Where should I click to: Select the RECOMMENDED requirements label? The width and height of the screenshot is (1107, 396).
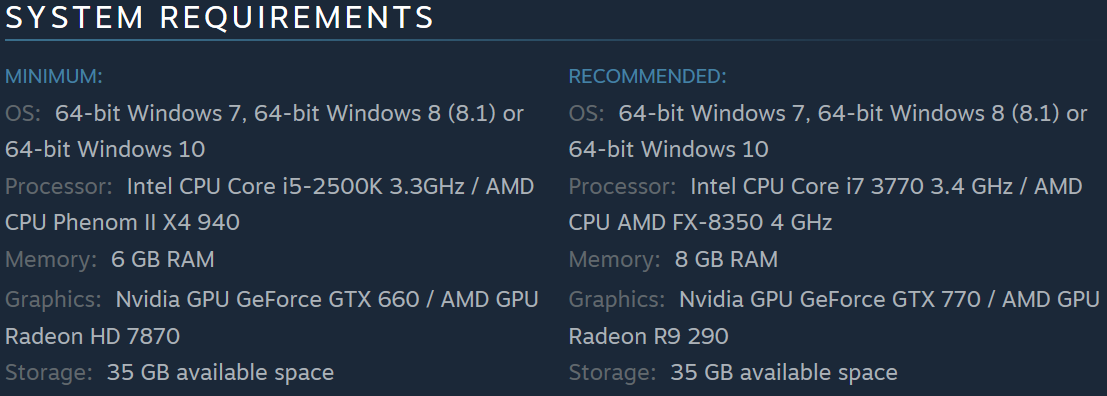[647, 76]
